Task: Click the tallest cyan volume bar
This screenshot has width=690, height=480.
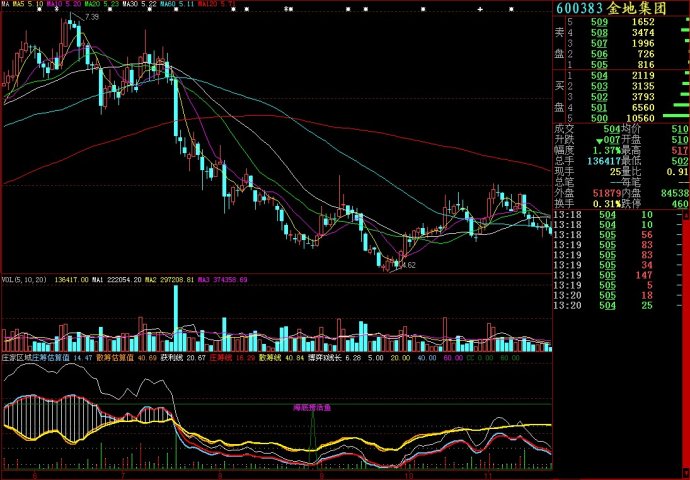Action: (176, 318)
